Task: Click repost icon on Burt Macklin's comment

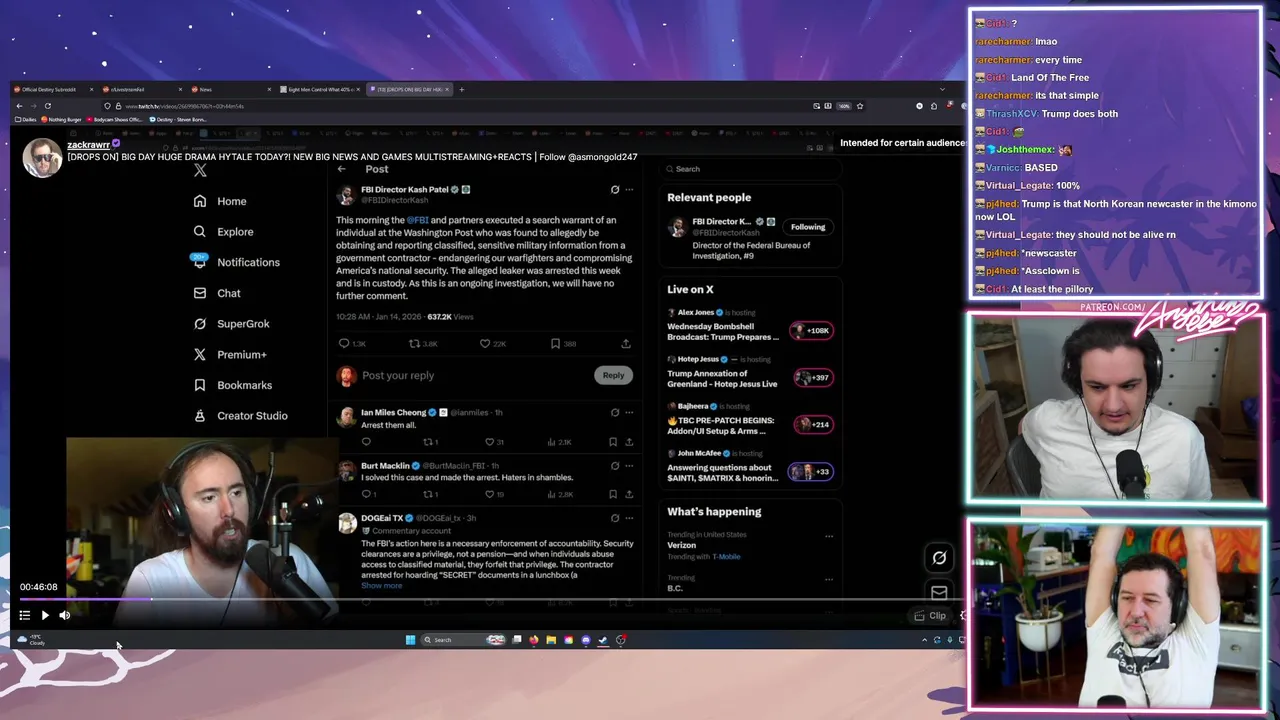Action: [427, 494]
